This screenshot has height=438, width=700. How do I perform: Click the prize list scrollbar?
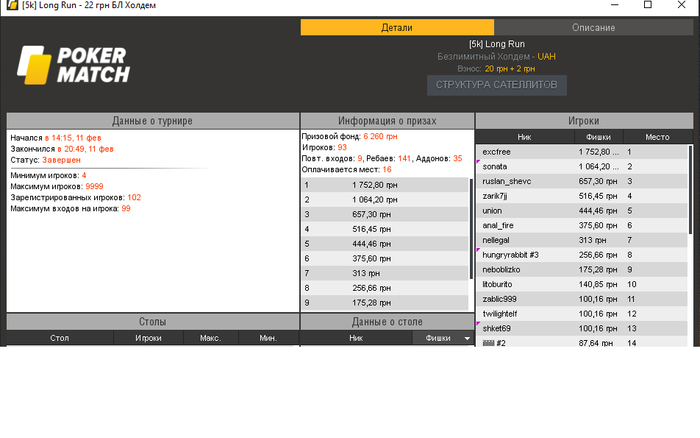471,229
